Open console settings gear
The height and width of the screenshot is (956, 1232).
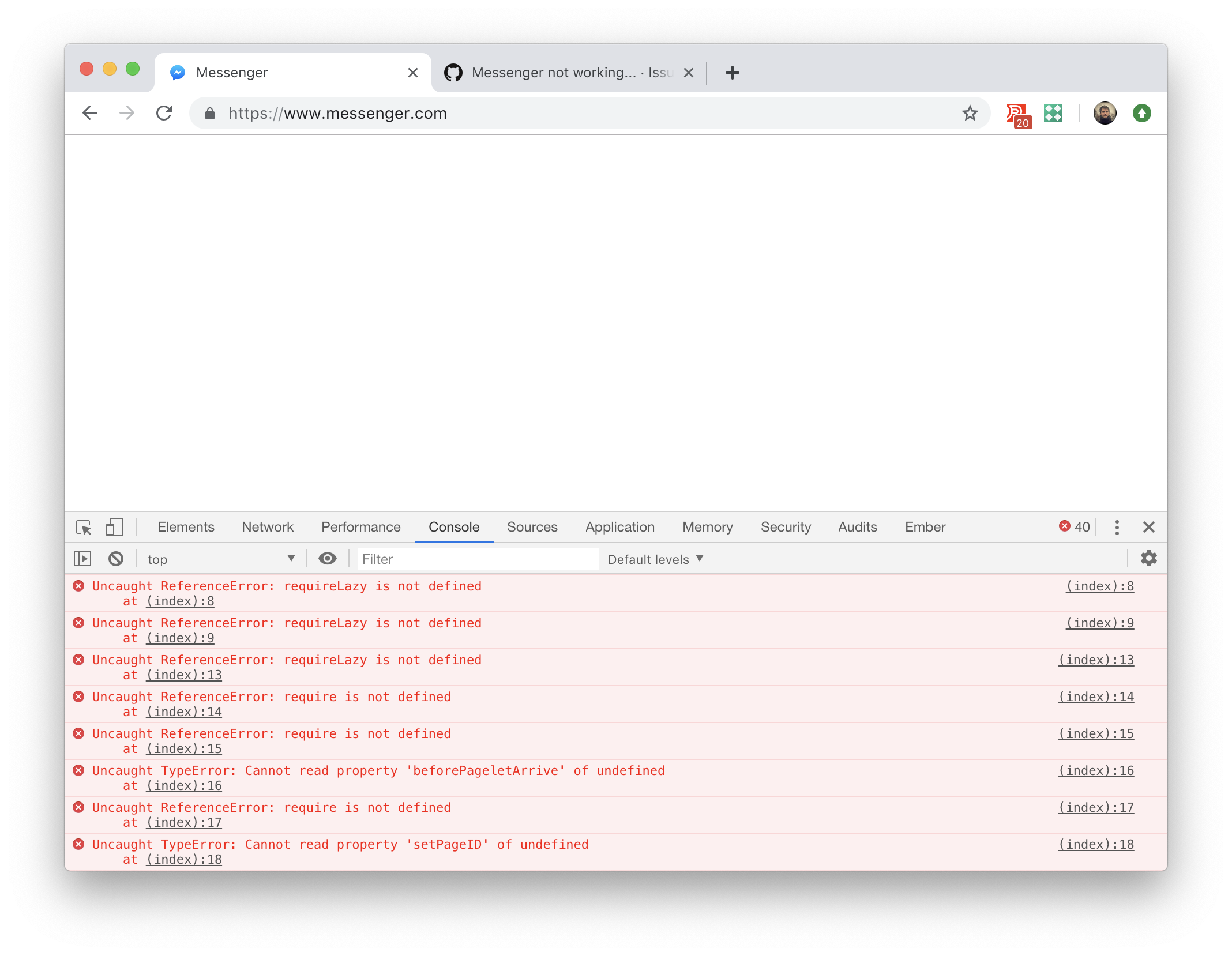pos(1149,559)
